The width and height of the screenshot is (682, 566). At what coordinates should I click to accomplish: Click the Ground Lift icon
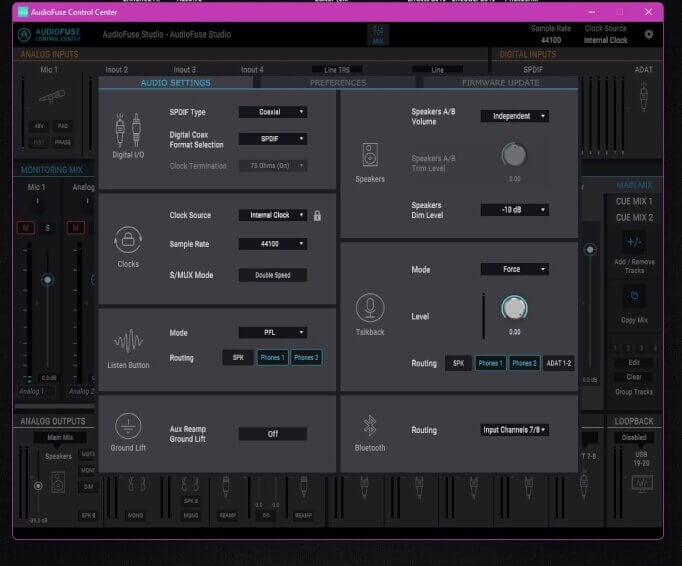tap(128, 426)
